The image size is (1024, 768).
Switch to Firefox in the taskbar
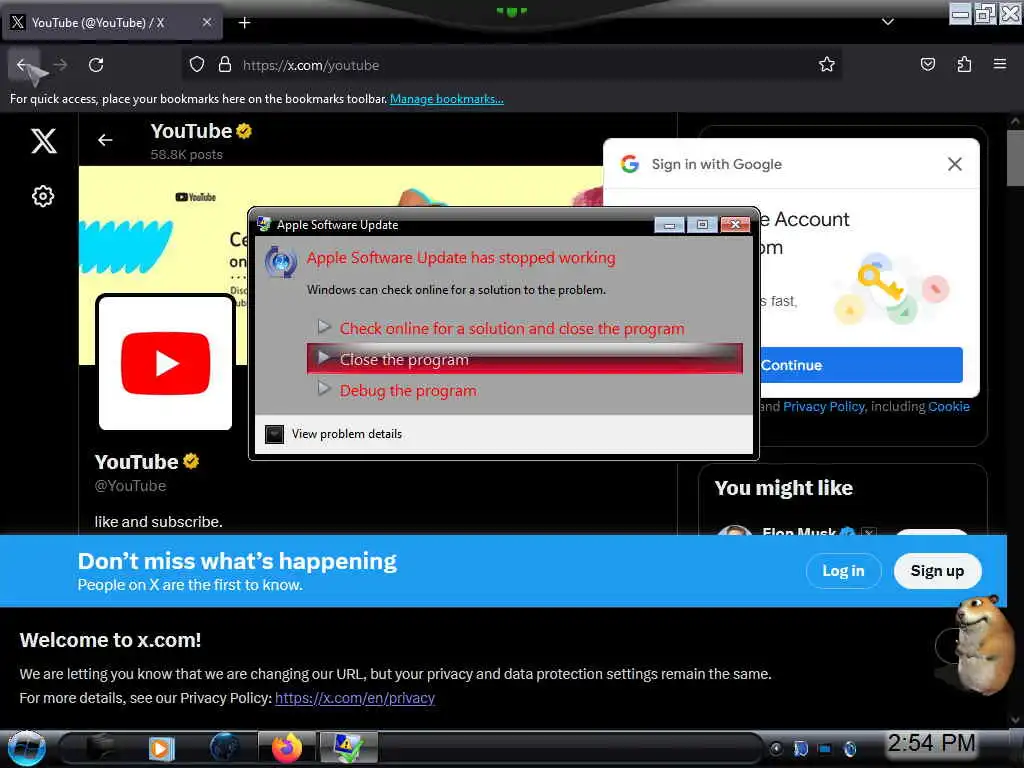[287, 748]
